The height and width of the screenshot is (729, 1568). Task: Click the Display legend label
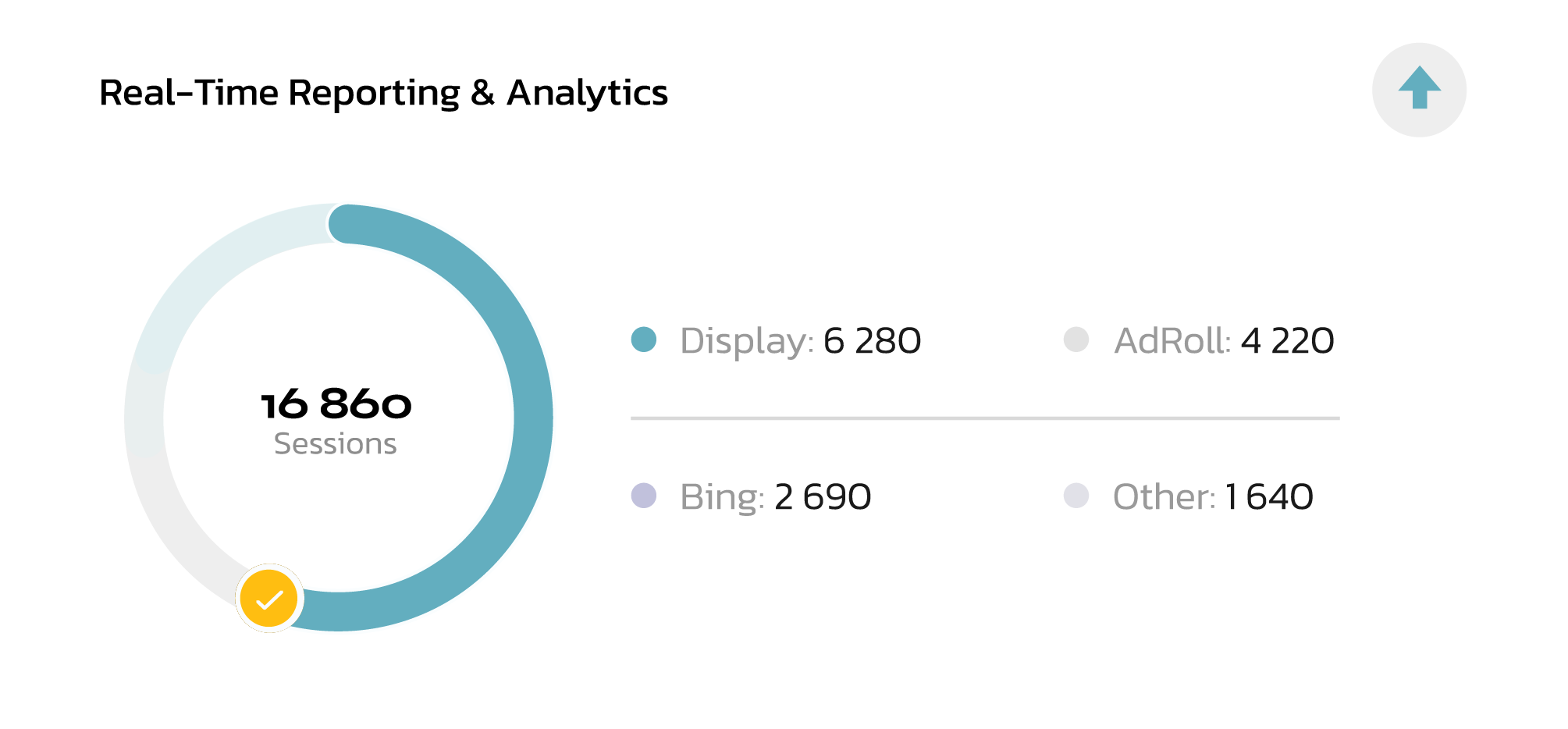pyautogui.click(x=746, y=341)
